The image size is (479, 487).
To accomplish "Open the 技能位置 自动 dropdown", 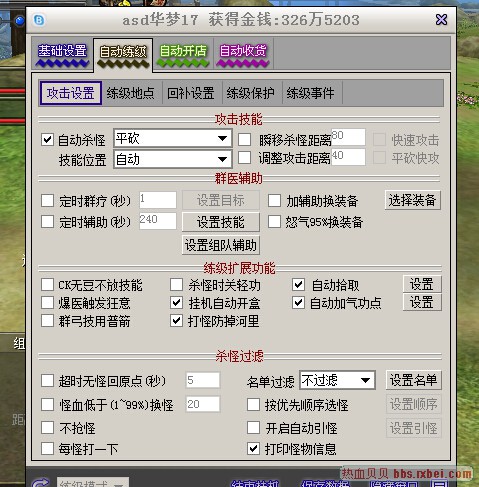I will coord(173,159).
